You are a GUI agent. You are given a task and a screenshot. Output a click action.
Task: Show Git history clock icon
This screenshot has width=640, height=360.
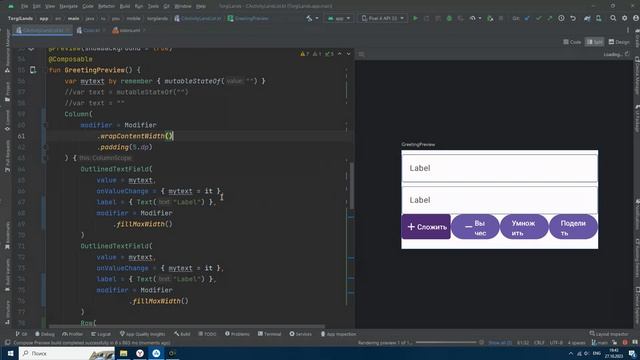pos(561,18)
